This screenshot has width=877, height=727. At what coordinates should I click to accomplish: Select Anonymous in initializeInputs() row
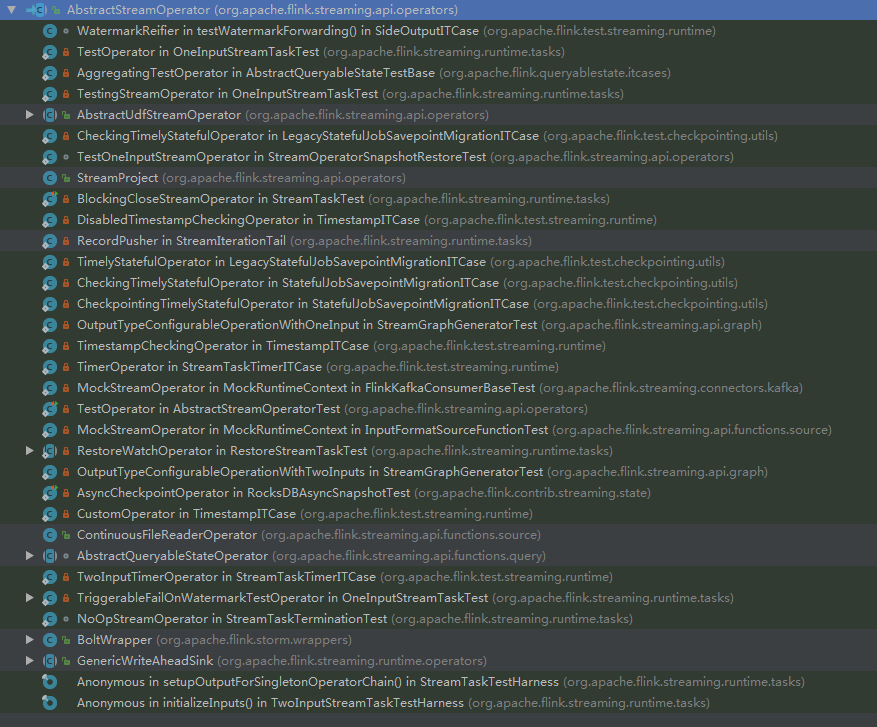click(x=438, y=702)
